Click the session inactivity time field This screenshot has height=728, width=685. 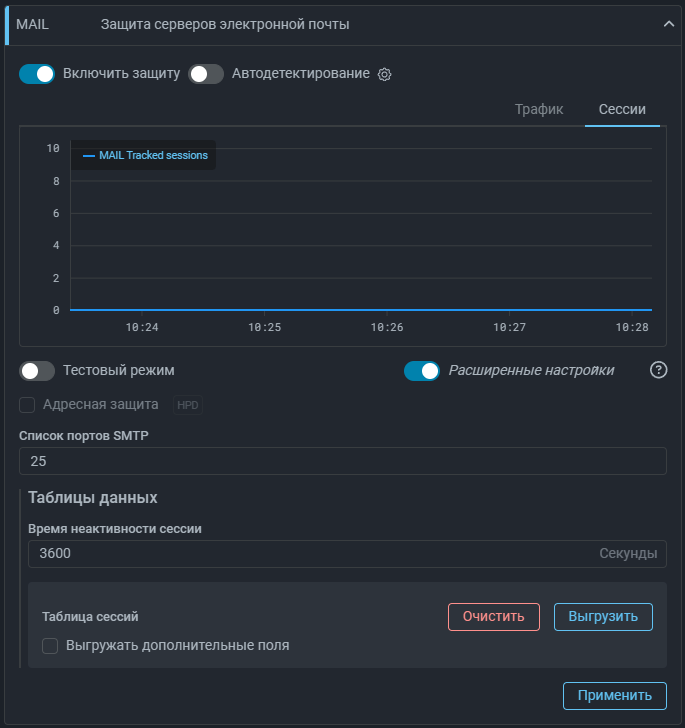click(x=310, y=554)
